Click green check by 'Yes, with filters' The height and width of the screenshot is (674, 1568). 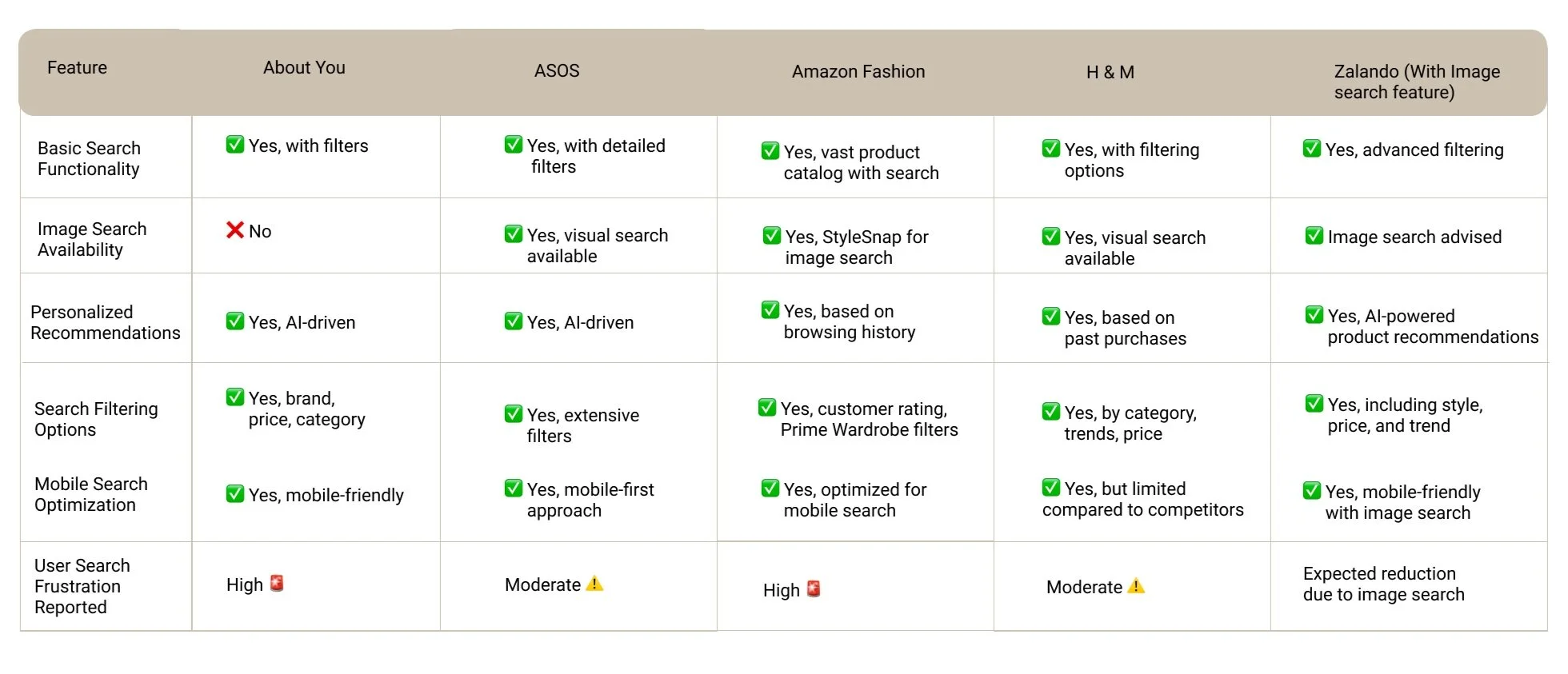(235, 144)
